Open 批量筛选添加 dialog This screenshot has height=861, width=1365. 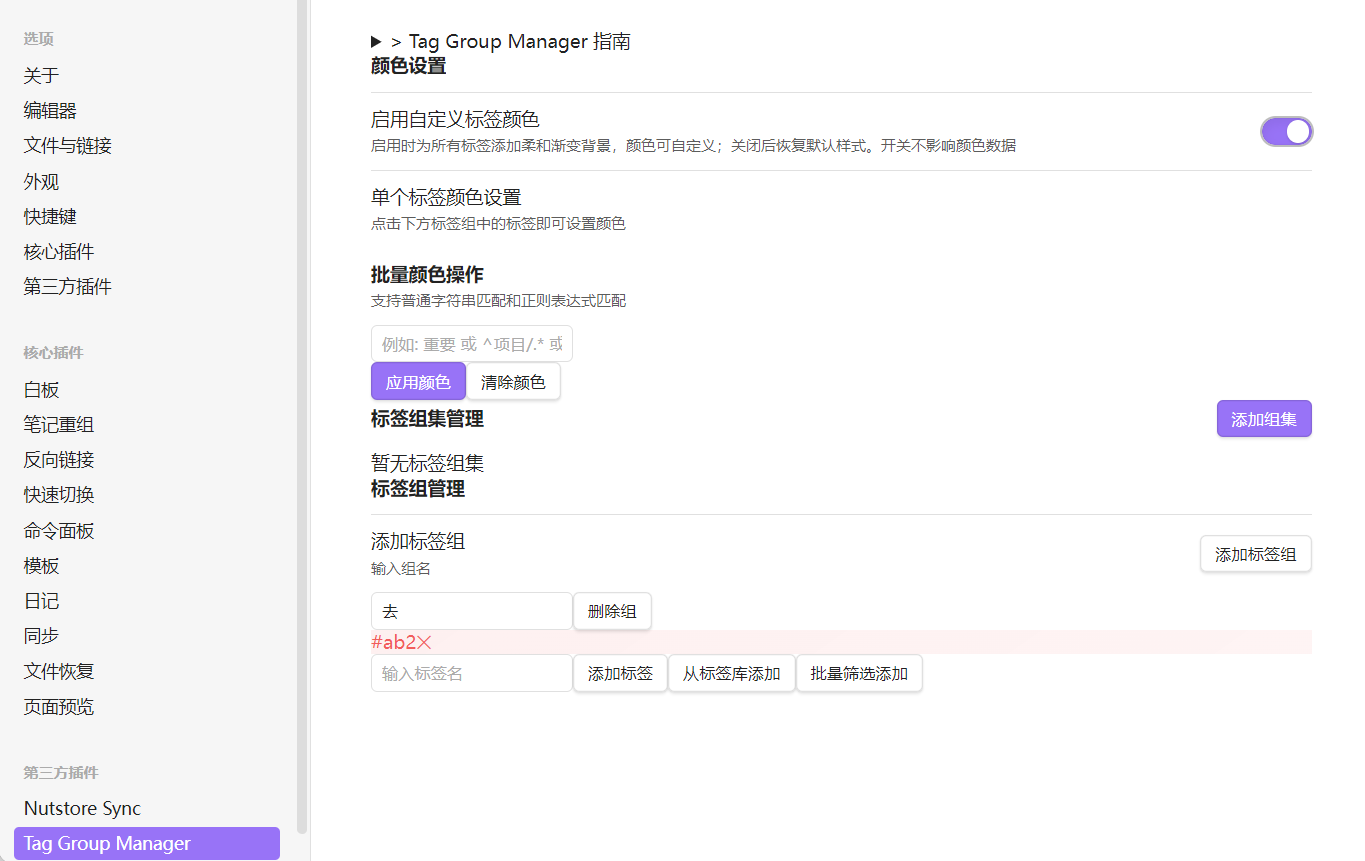(859, 674)
